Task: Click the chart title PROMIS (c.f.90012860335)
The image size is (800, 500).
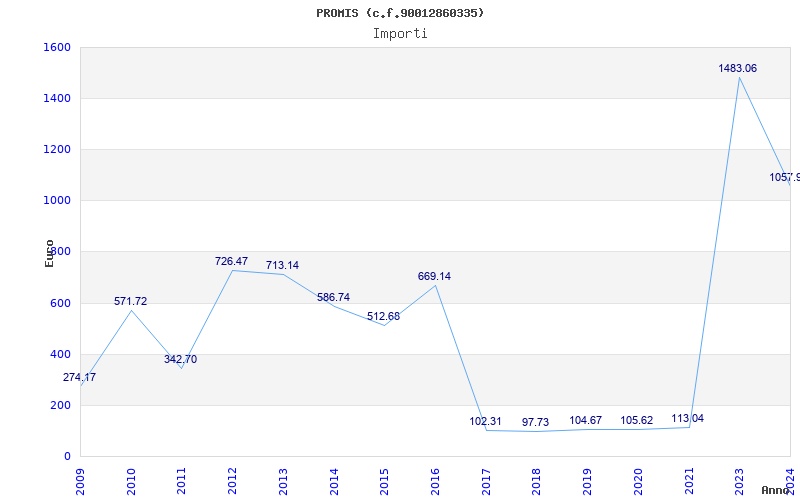Action: pyautogui.click(x=400, y=13)
